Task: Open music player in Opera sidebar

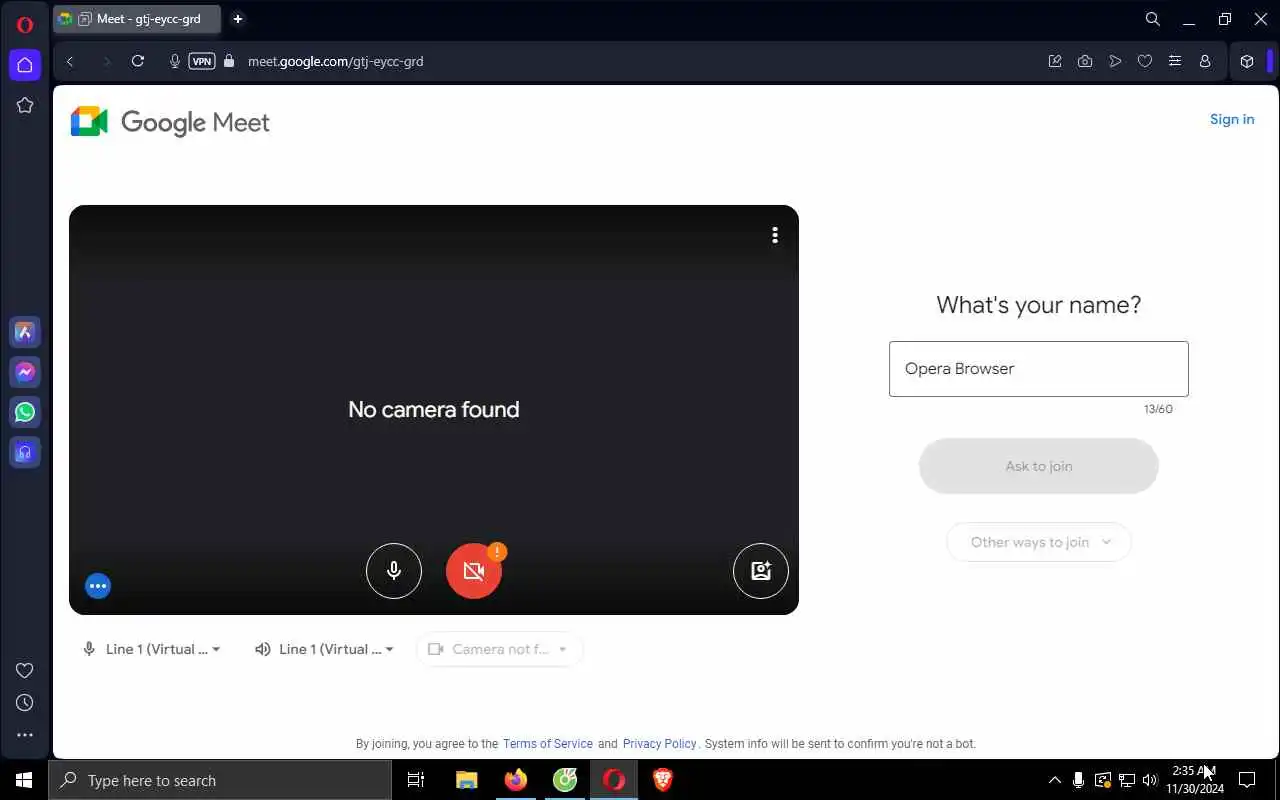Action: [25, 452]
